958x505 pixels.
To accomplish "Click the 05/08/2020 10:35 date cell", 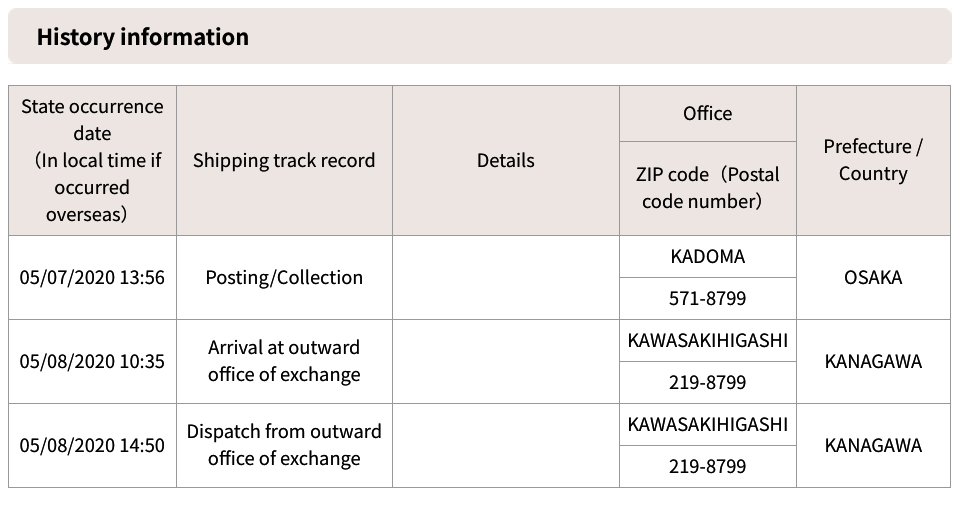I will coord(92,361).
